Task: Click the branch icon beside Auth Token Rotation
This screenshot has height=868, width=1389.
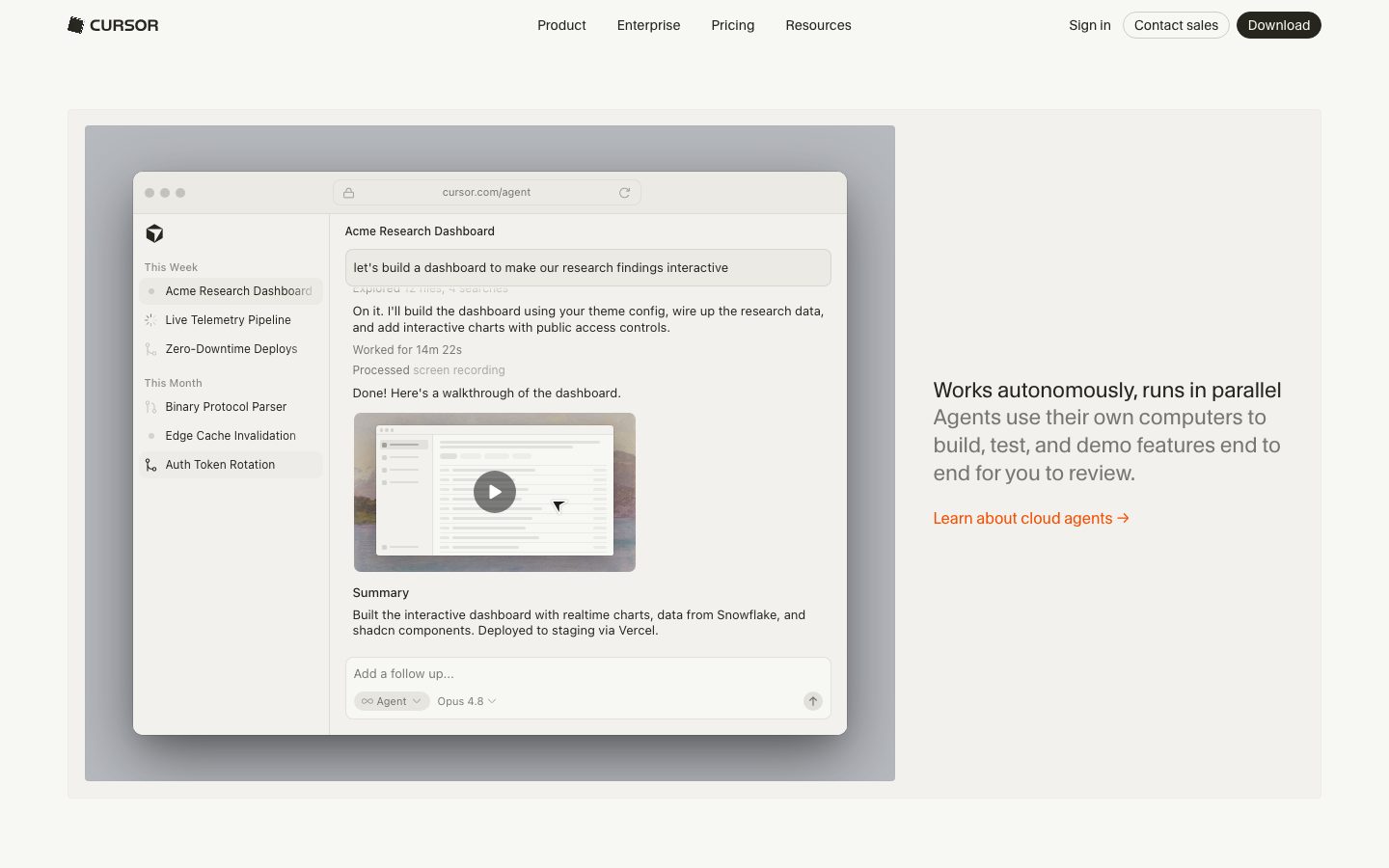Action: [150, 465]
